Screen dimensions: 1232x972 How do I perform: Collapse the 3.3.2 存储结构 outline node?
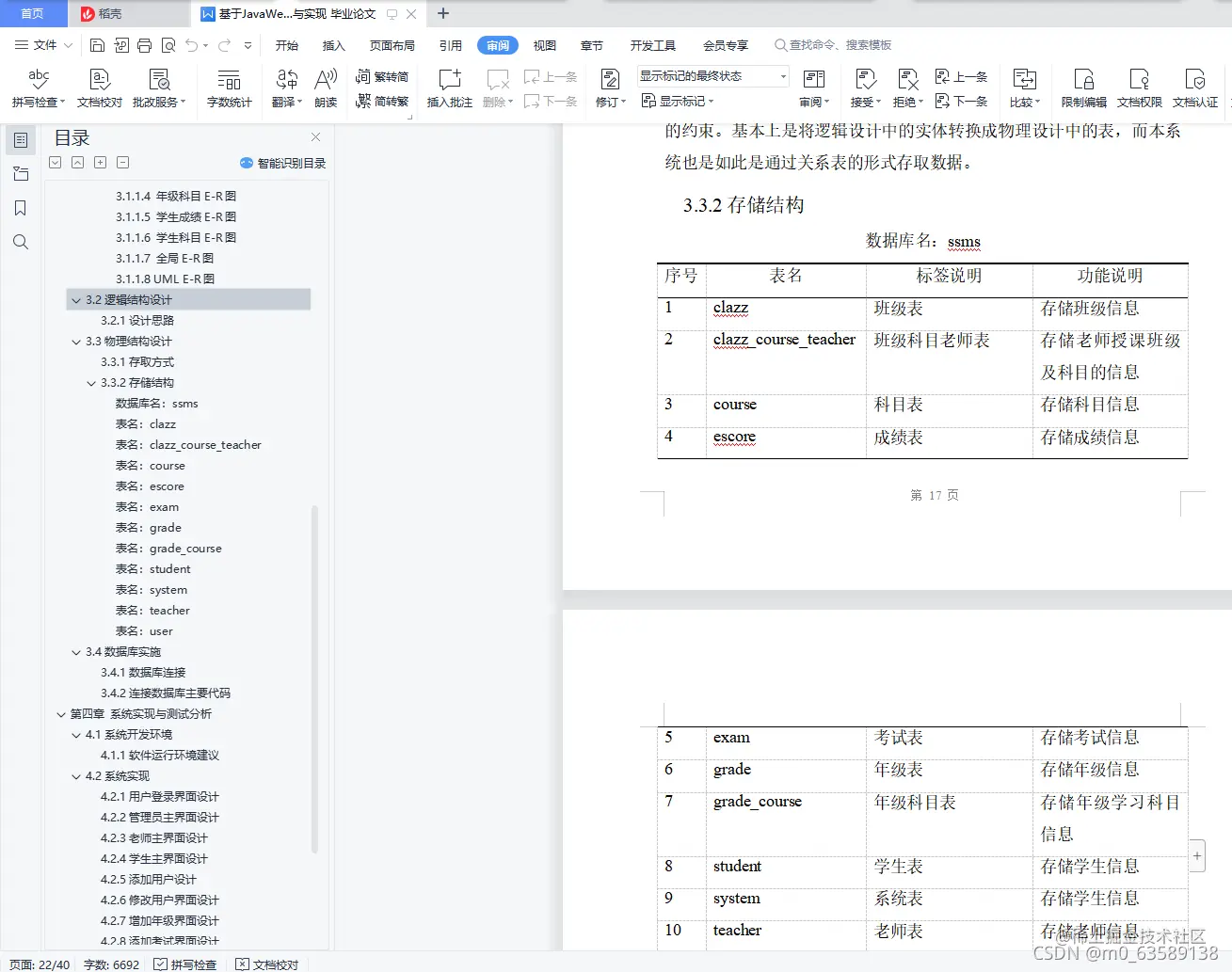coord(91,383)
